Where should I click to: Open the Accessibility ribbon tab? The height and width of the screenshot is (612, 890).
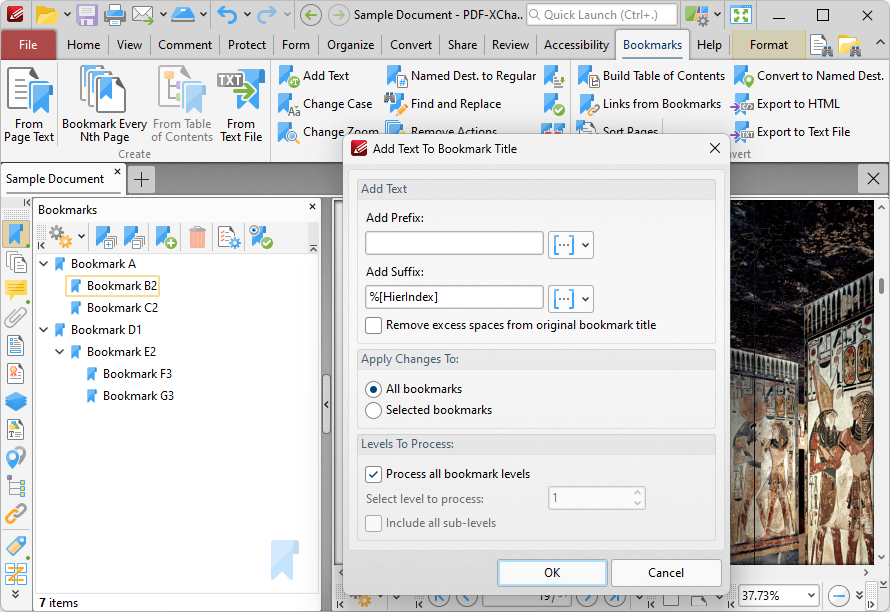576,45
